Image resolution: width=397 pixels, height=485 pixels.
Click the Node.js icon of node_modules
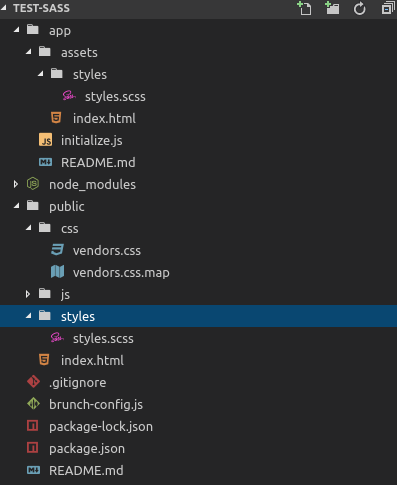click(33, 184)
